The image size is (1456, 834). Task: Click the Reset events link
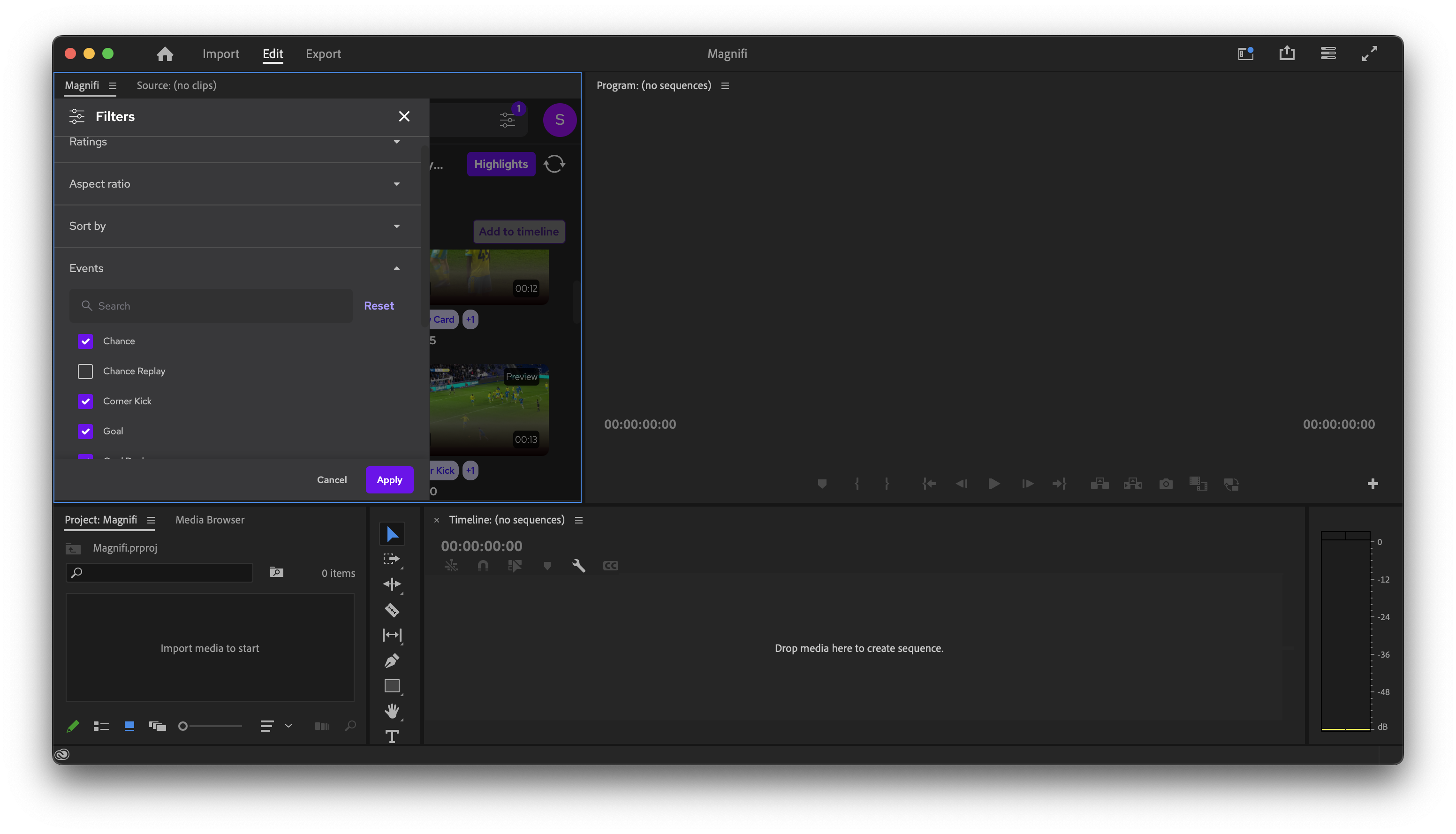click(x=379, y=306)
